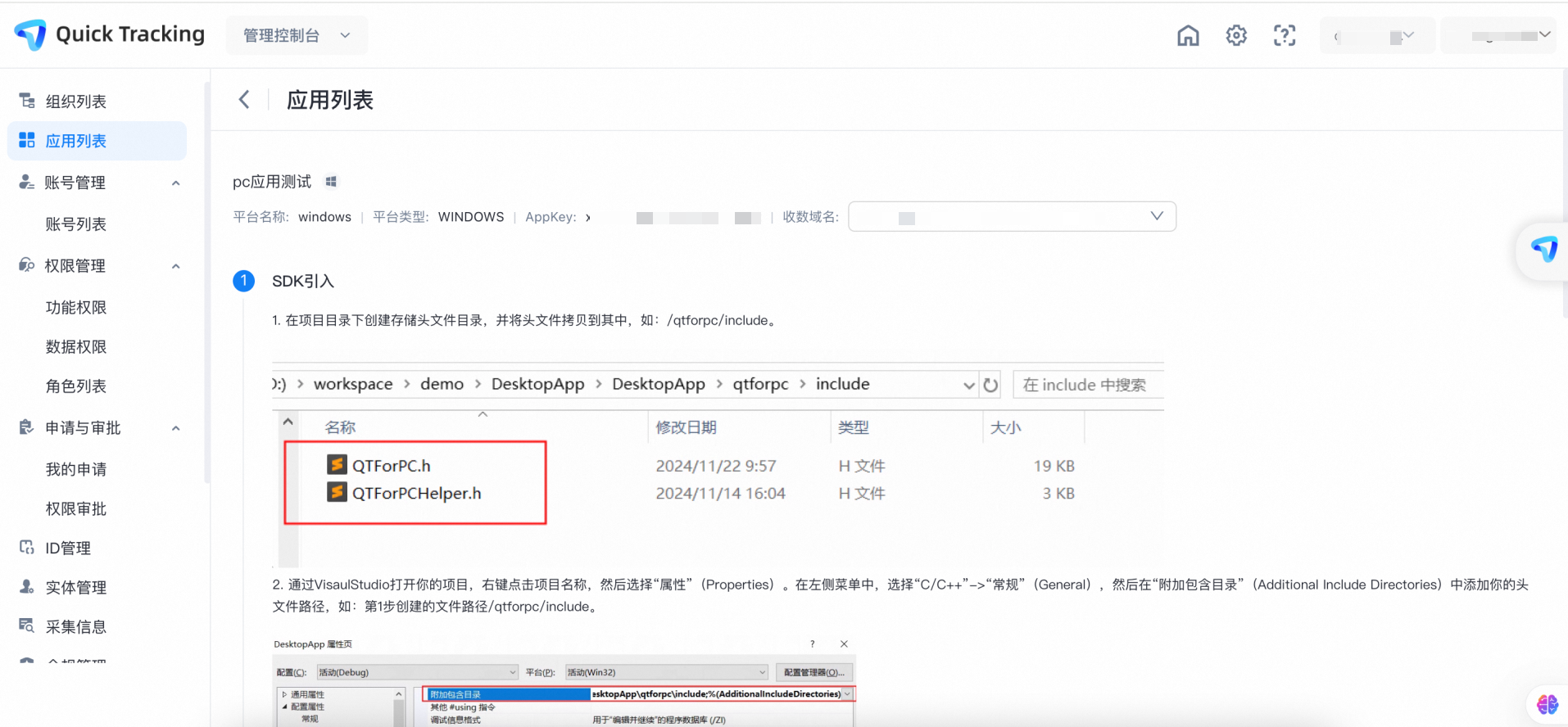Click the 实体管理 sidebar icon
The width and height of the screenshot is (1568, 727).
27,586
